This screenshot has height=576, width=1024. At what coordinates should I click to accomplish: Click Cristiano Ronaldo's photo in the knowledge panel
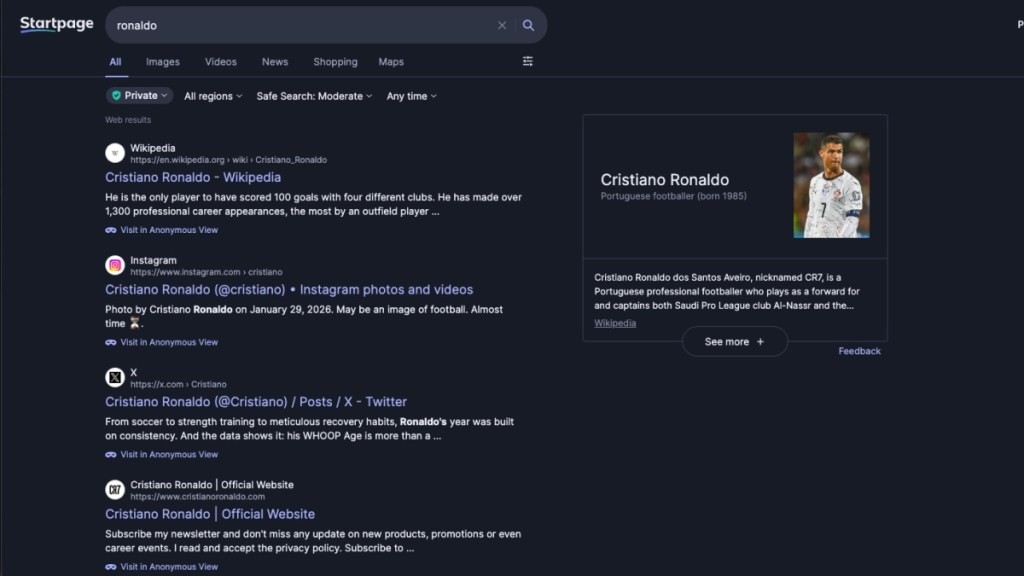click(831, 184)
